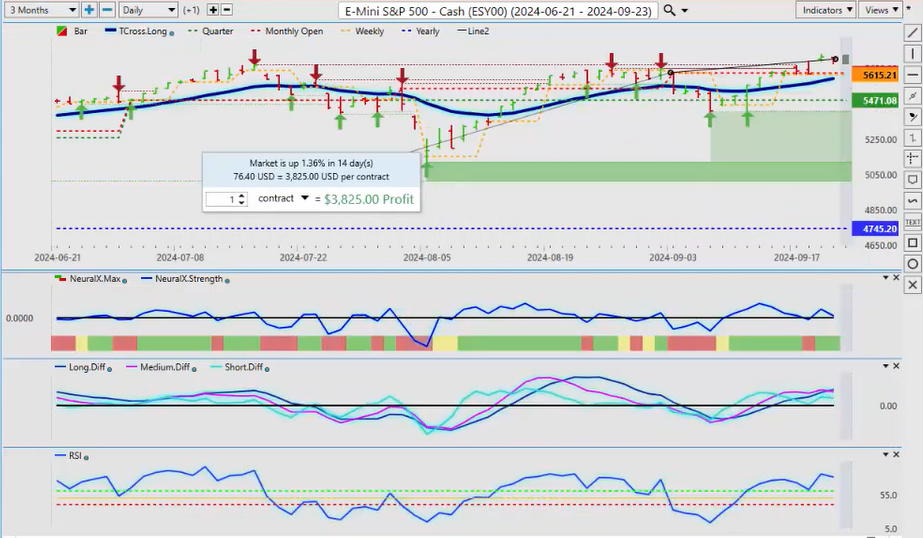Increase contract quantity with stepper
This screenshot has width=923, height=538.
click(x=241, y=195)
